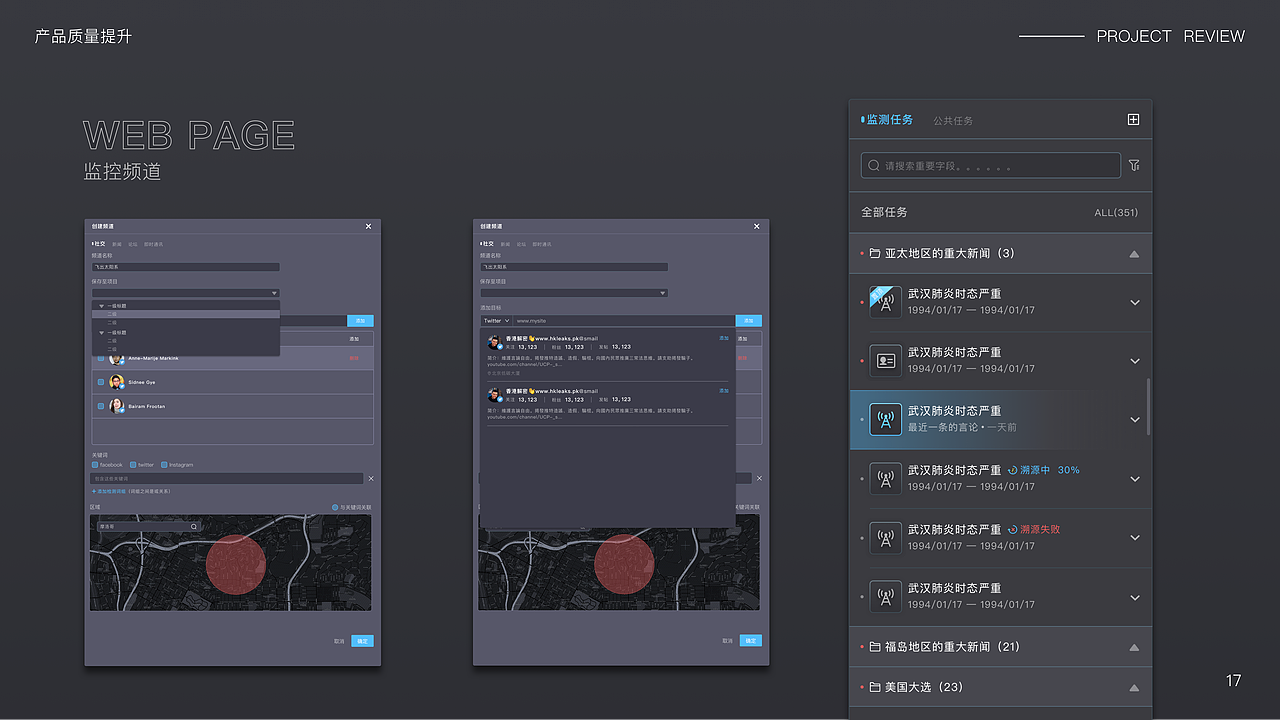Select 论坛 tab in the Anne-Marije dialog
This screenshot has height=720, width=1280.
133,244
